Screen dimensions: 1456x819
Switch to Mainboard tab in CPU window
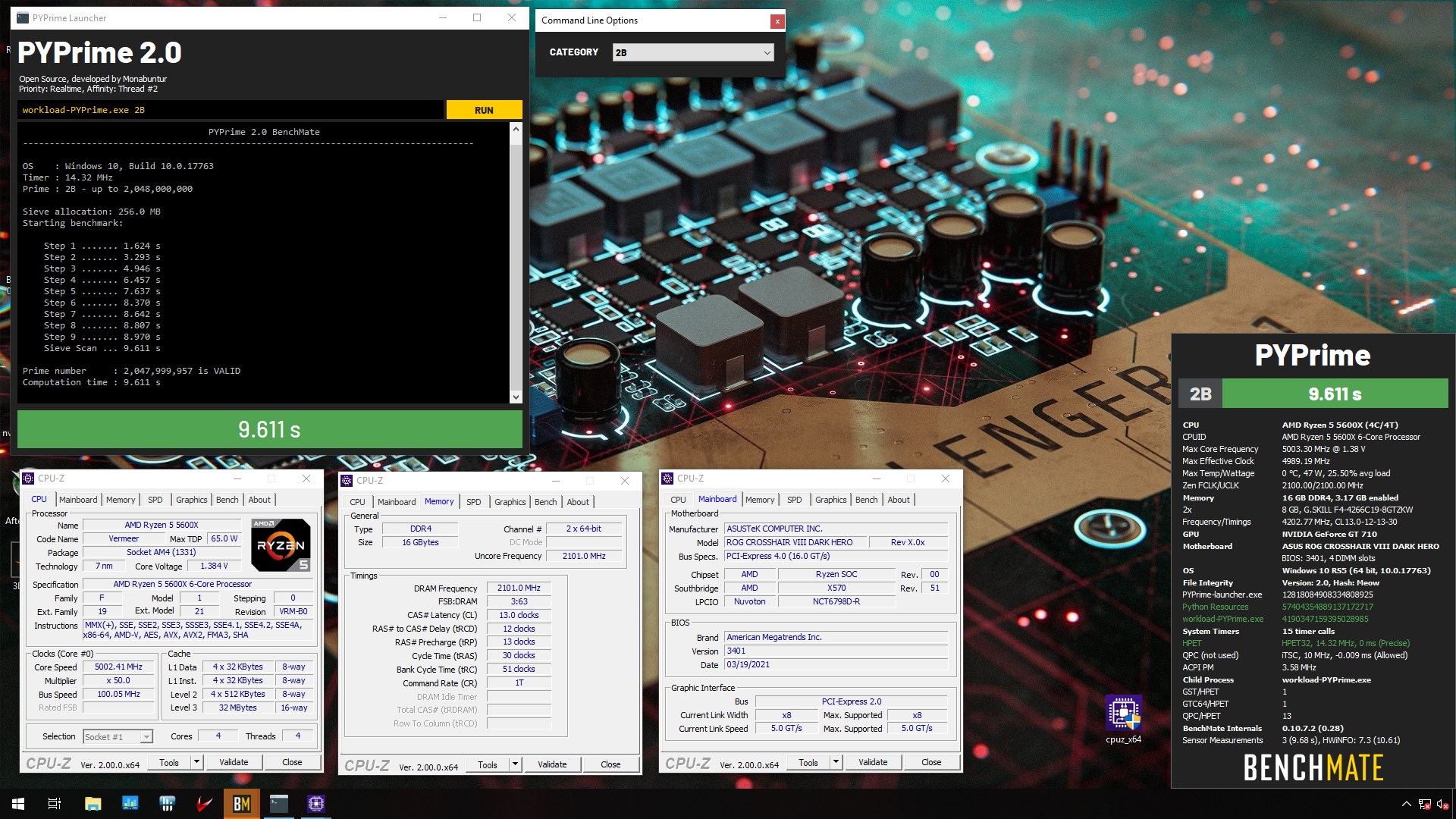78,500
